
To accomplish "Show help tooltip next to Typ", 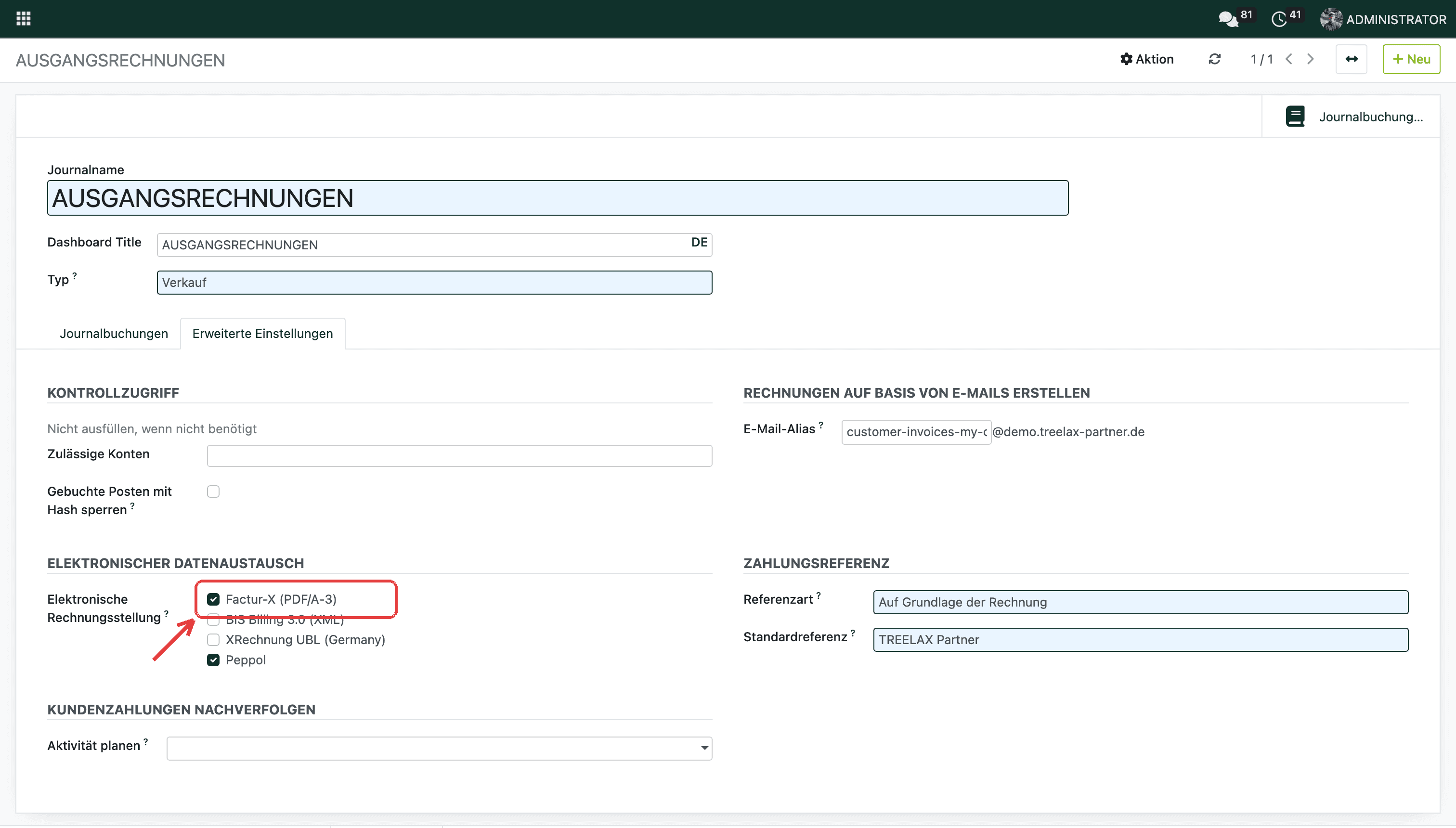I will click(75, 275).
